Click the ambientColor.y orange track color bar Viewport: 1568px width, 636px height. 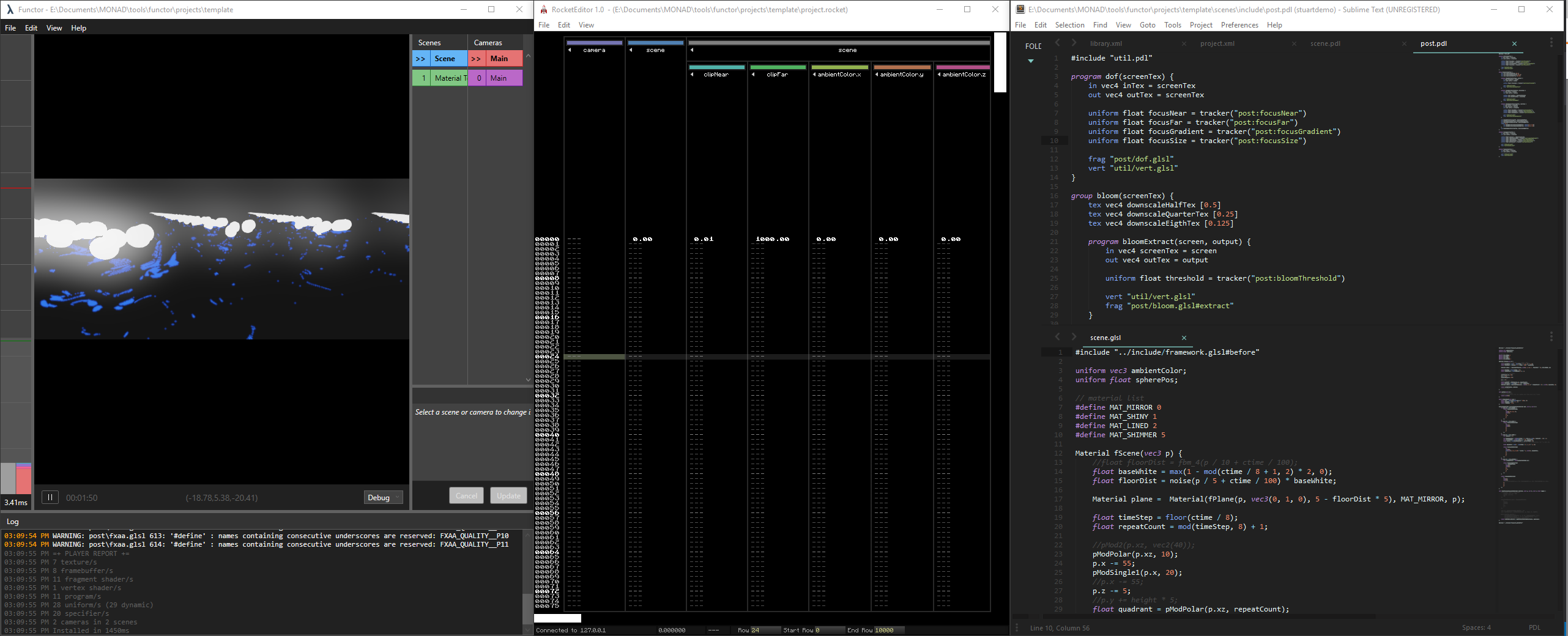(x=902, y=67)
